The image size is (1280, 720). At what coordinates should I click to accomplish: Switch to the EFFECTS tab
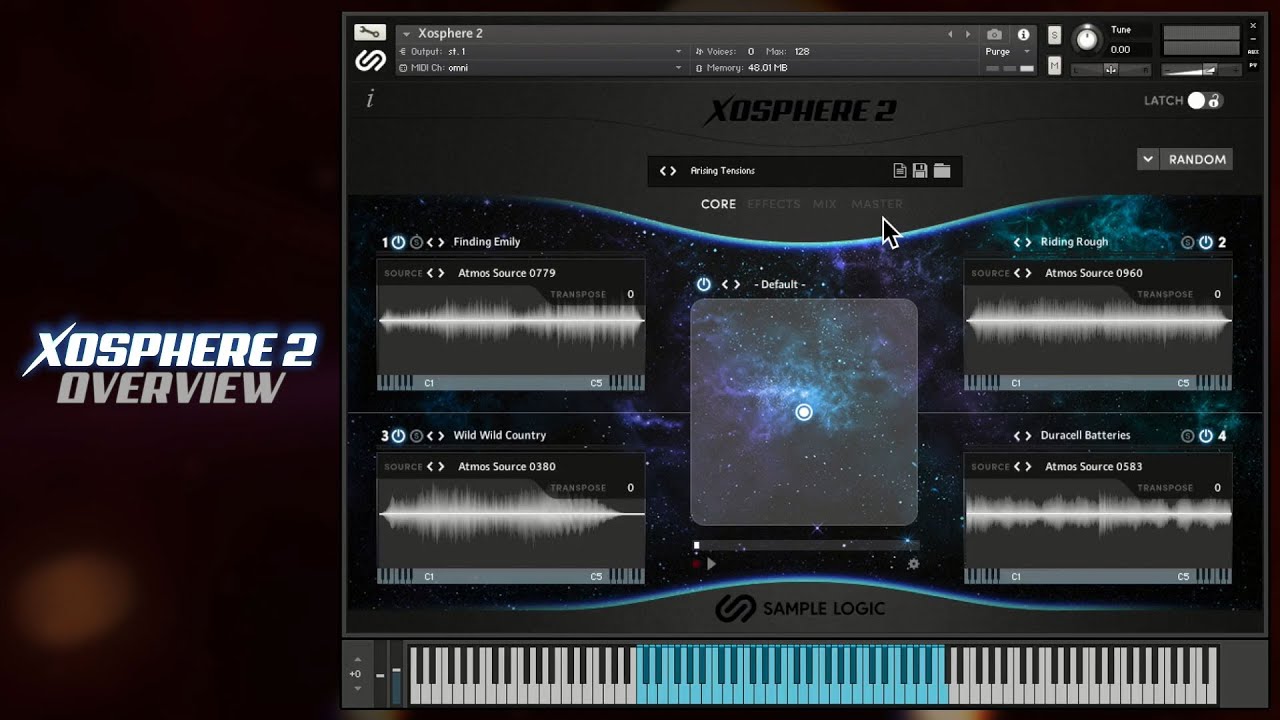pos(774,204)
